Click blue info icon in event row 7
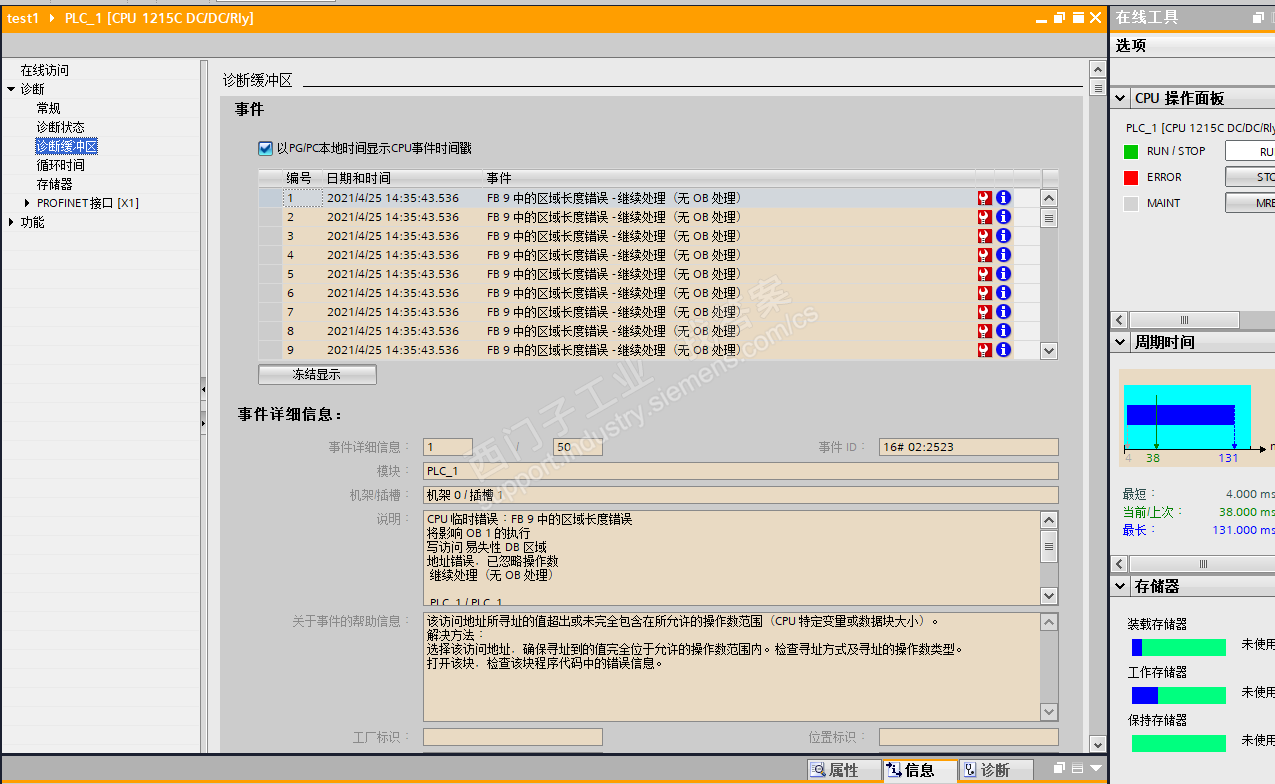This screenshot has height=784, width=1275. [1003, 312]
